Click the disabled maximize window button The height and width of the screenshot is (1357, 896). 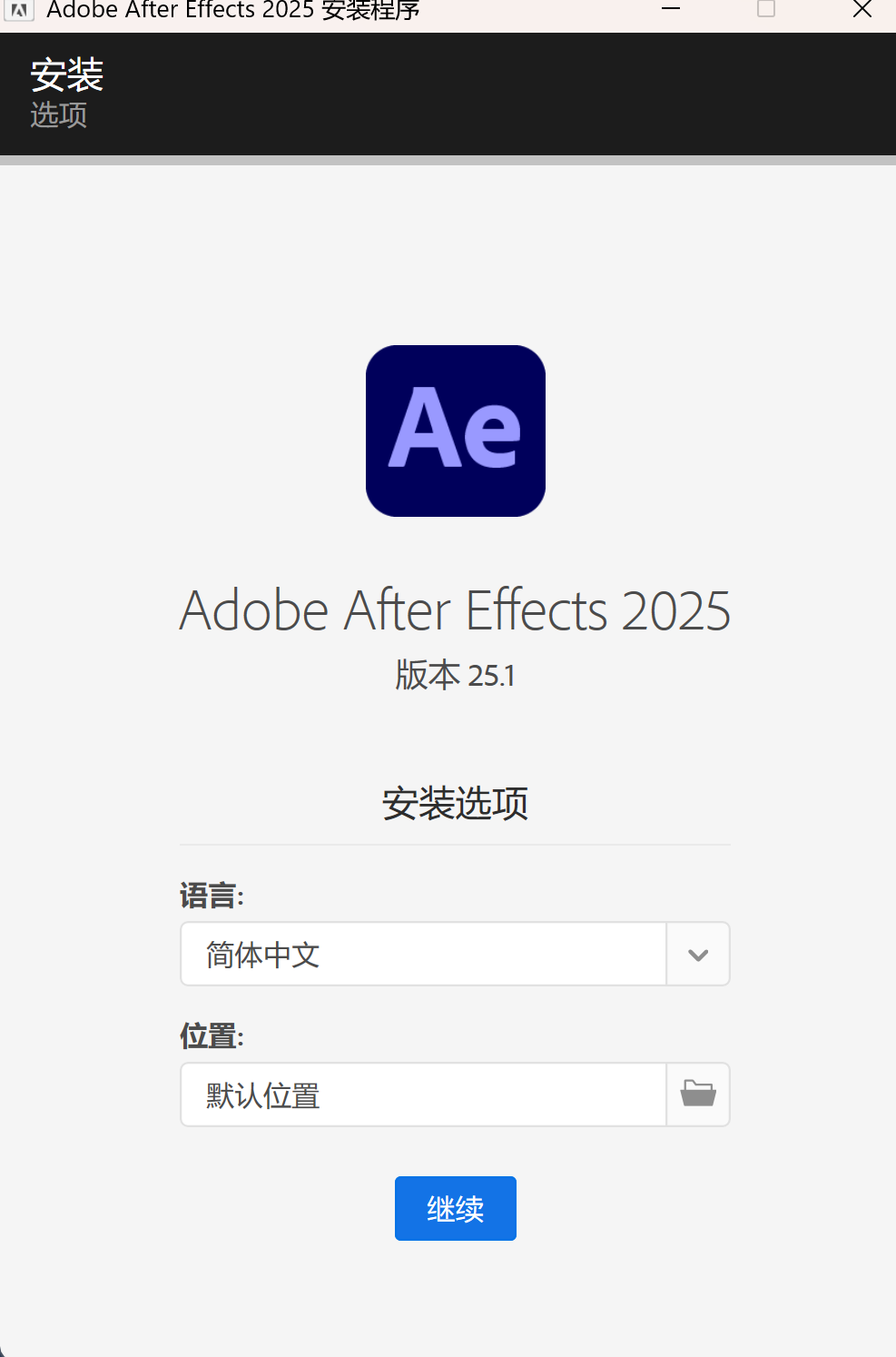click(766, 9)
